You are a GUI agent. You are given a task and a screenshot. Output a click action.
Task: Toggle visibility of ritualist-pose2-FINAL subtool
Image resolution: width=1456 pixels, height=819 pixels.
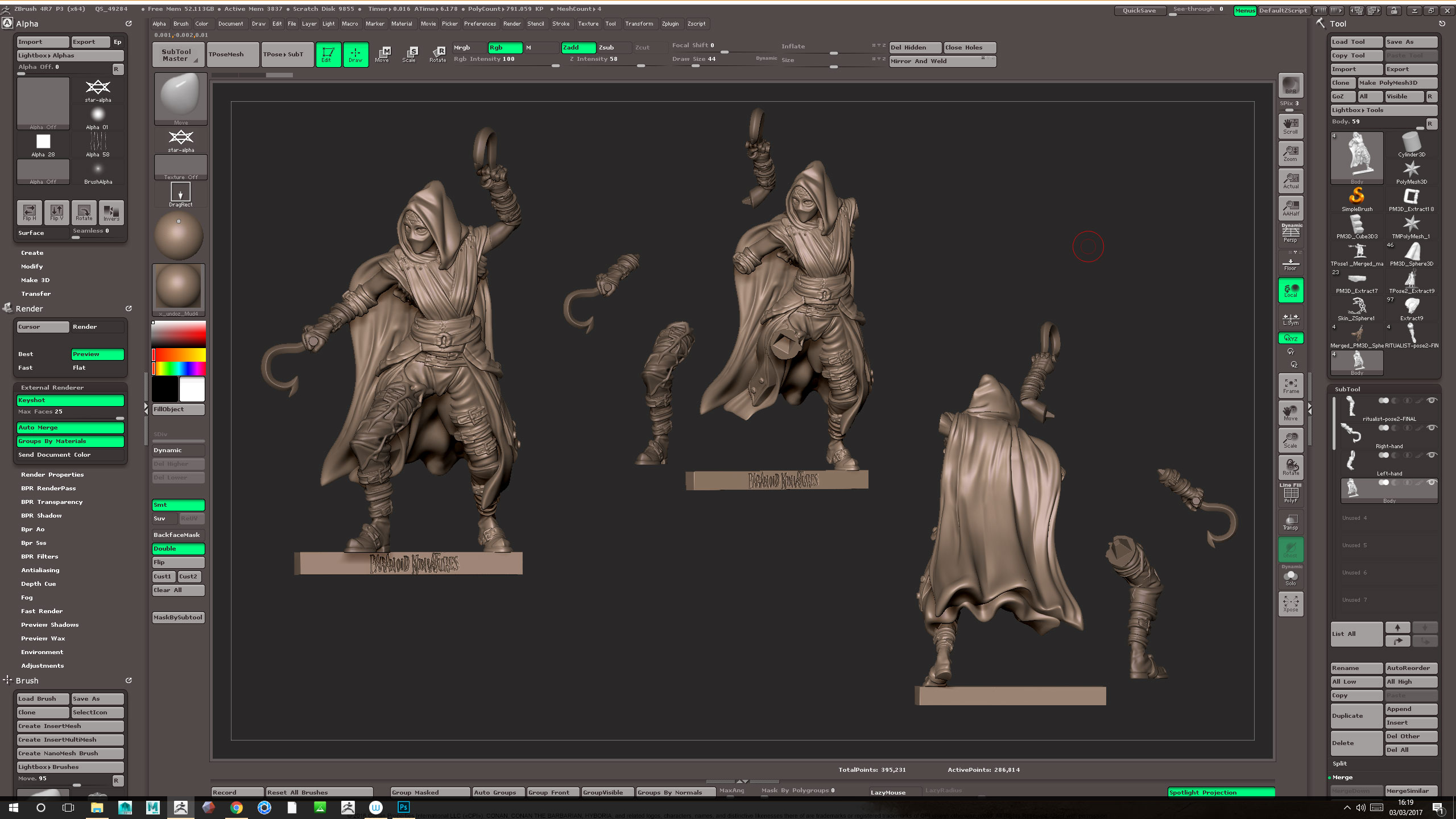click(x=1432, y=401)
